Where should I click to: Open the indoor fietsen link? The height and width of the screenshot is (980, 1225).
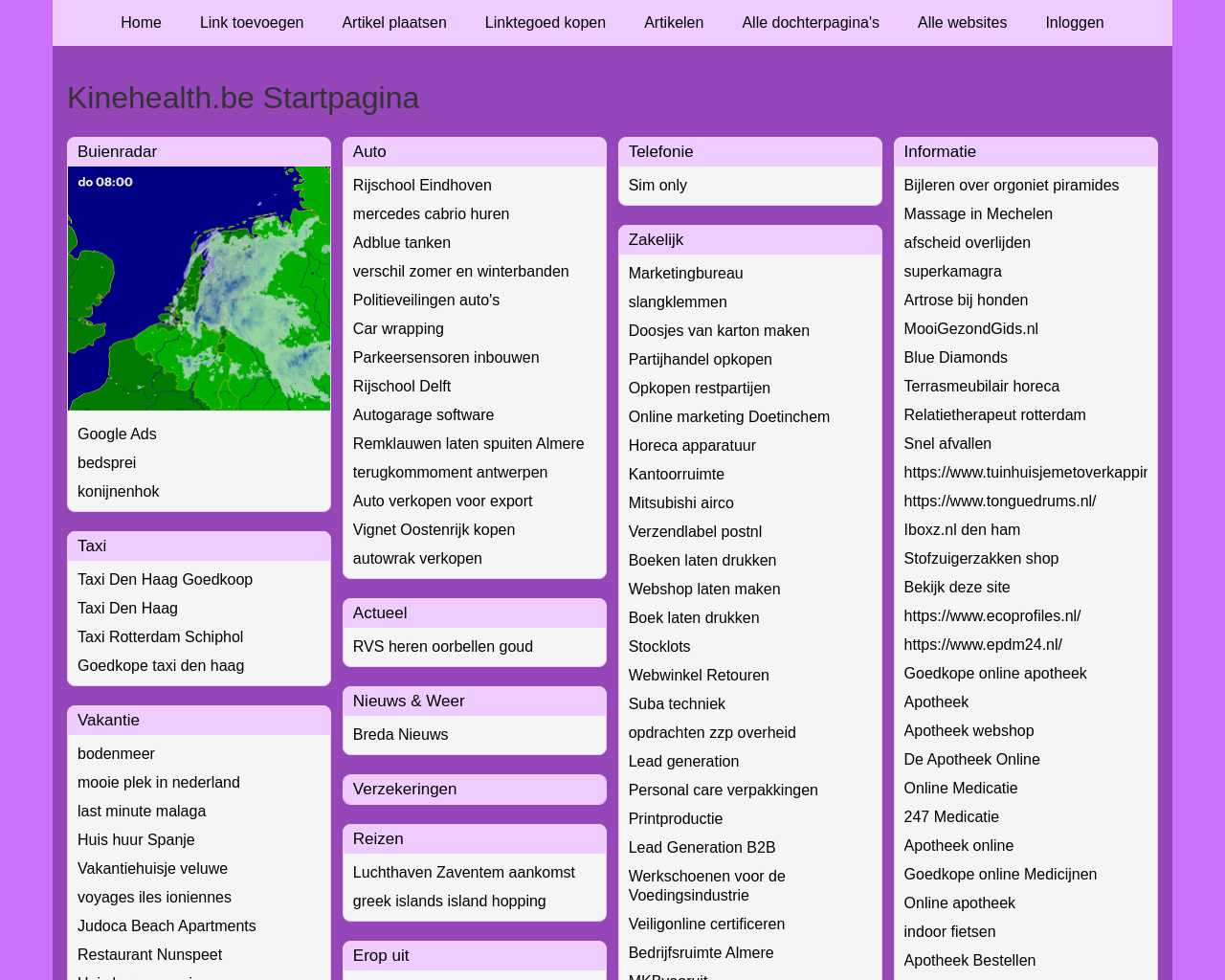(949, 932)
